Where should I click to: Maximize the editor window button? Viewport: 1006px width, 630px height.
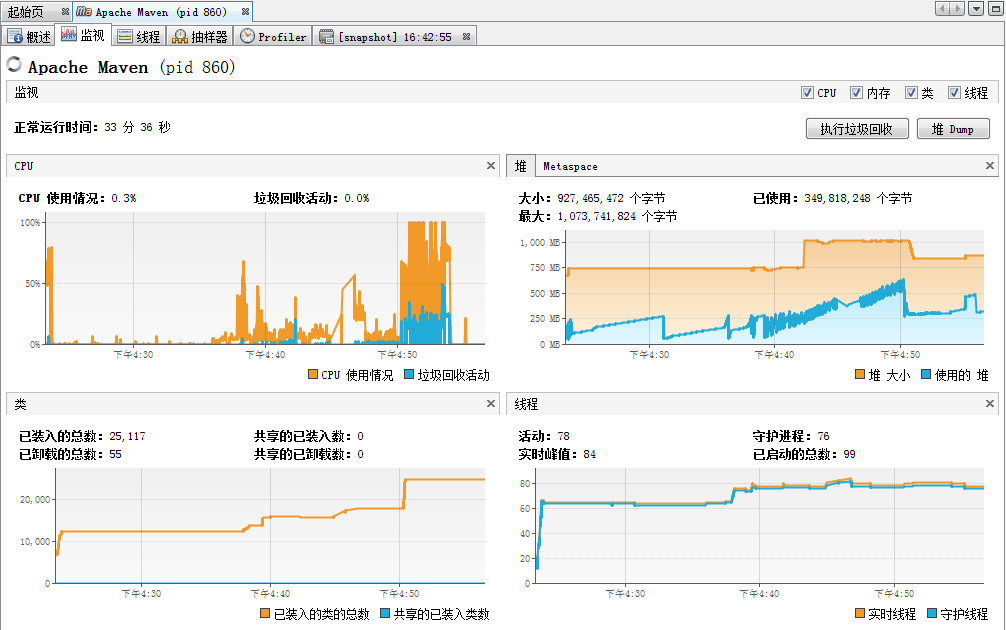pos(996,9)
